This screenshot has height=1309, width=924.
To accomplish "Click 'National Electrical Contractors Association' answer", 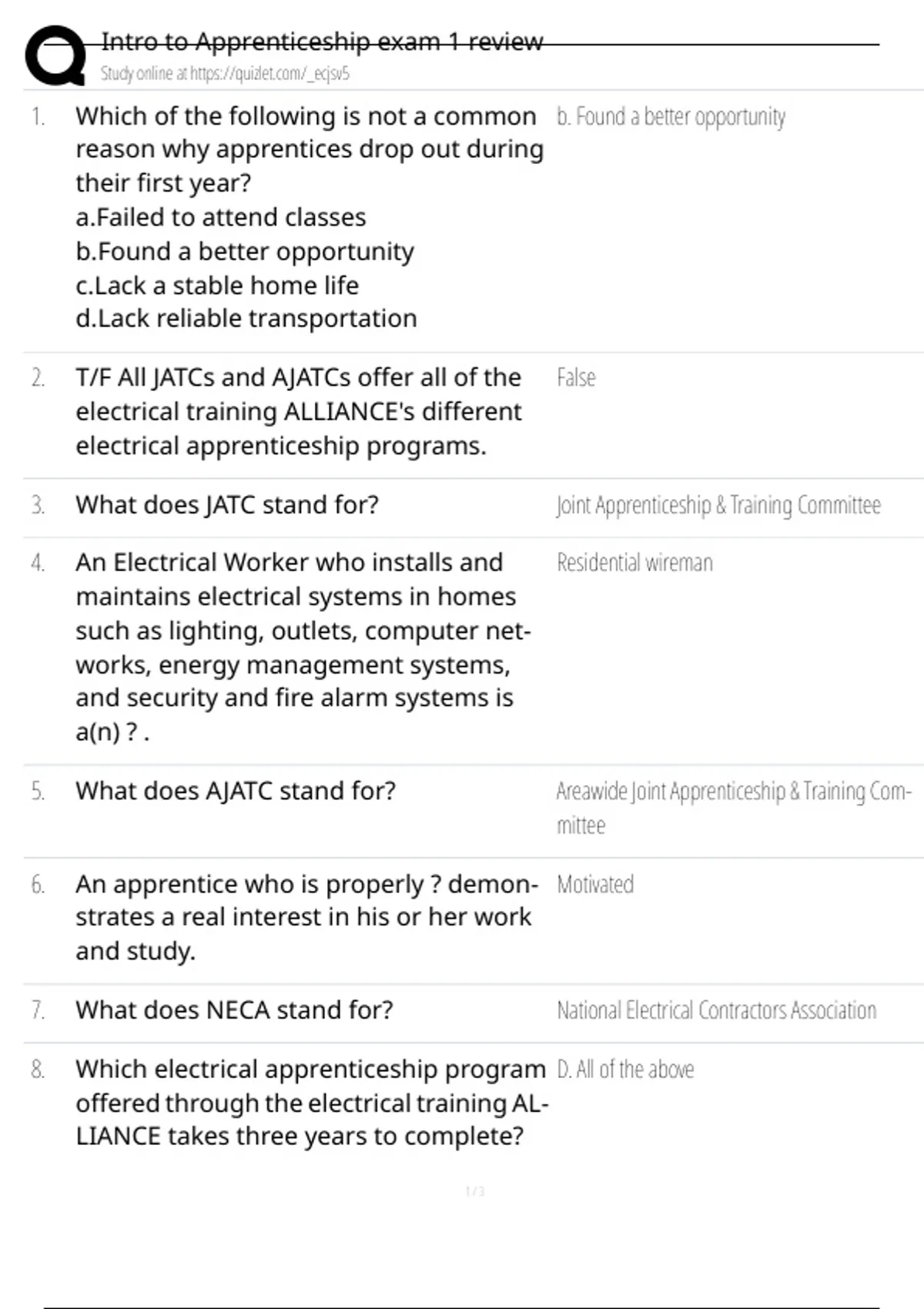I will pos(716,1011).
